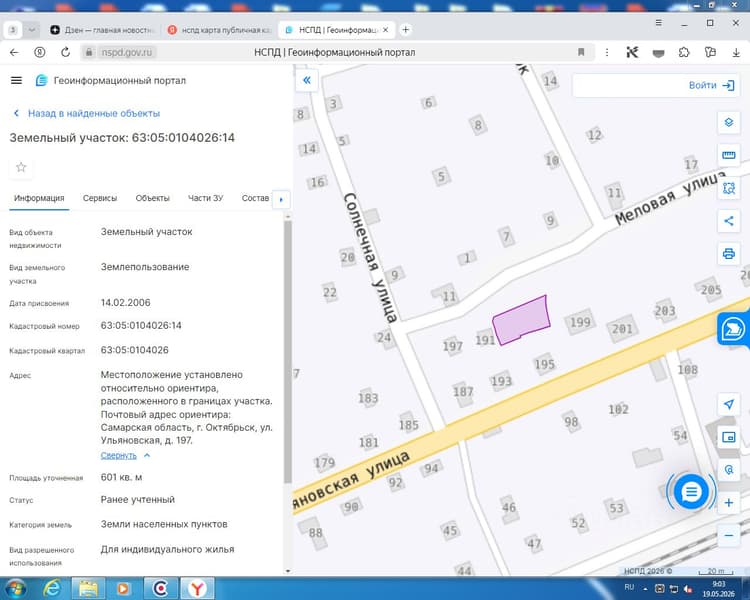The height and width of the screenshot is (600, 750).
Task: Switch to the Объекты tab
Action: coord(153,198)
